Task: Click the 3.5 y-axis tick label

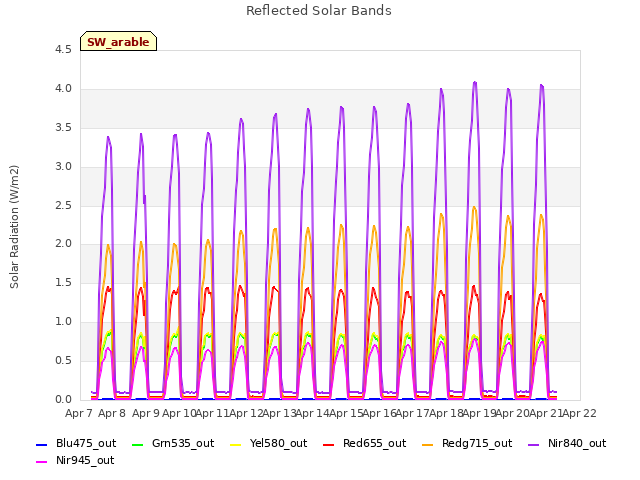Action: point(63,127)
